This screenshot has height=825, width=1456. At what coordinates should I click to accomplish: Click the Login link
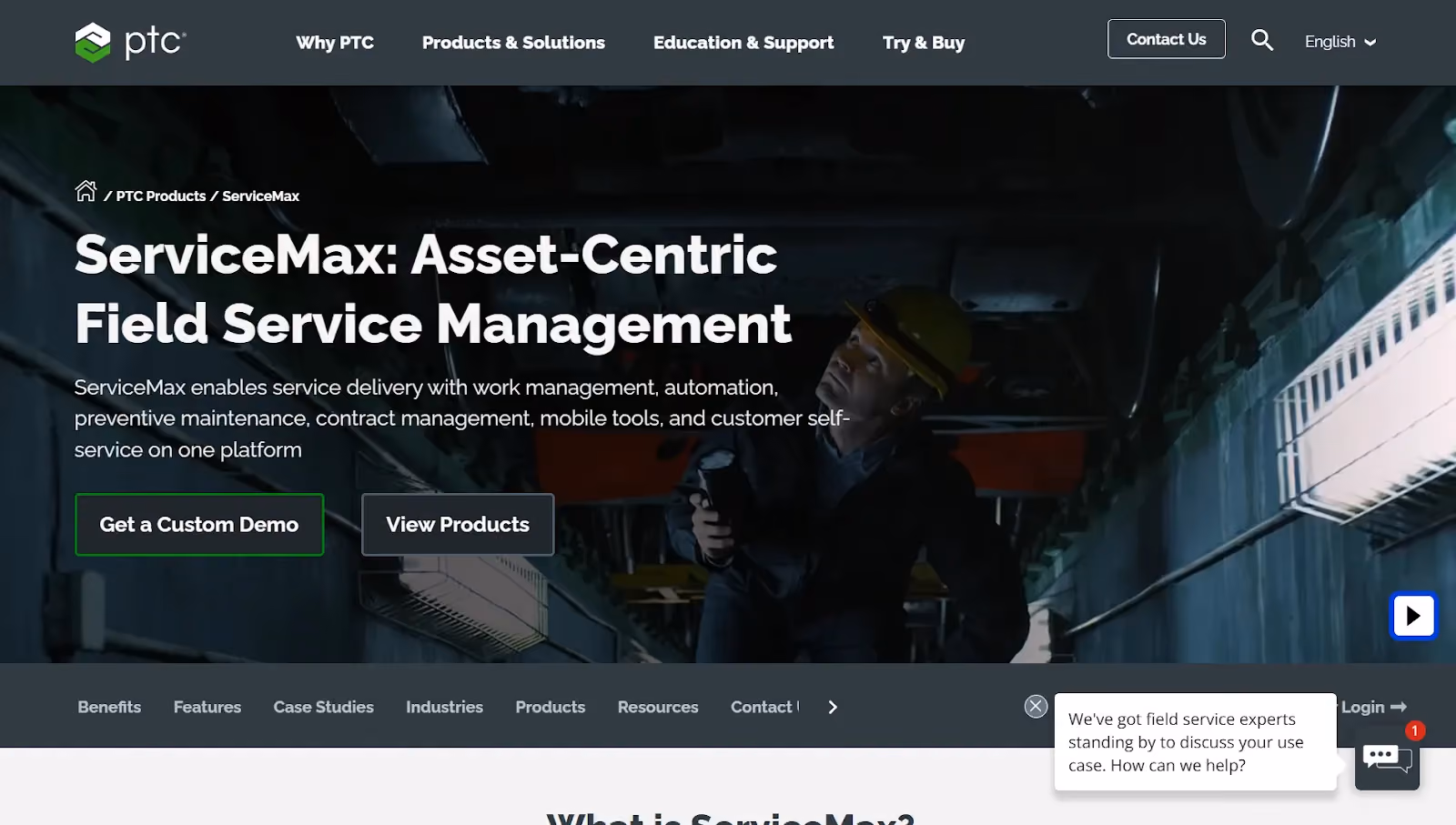point(1373,707)
